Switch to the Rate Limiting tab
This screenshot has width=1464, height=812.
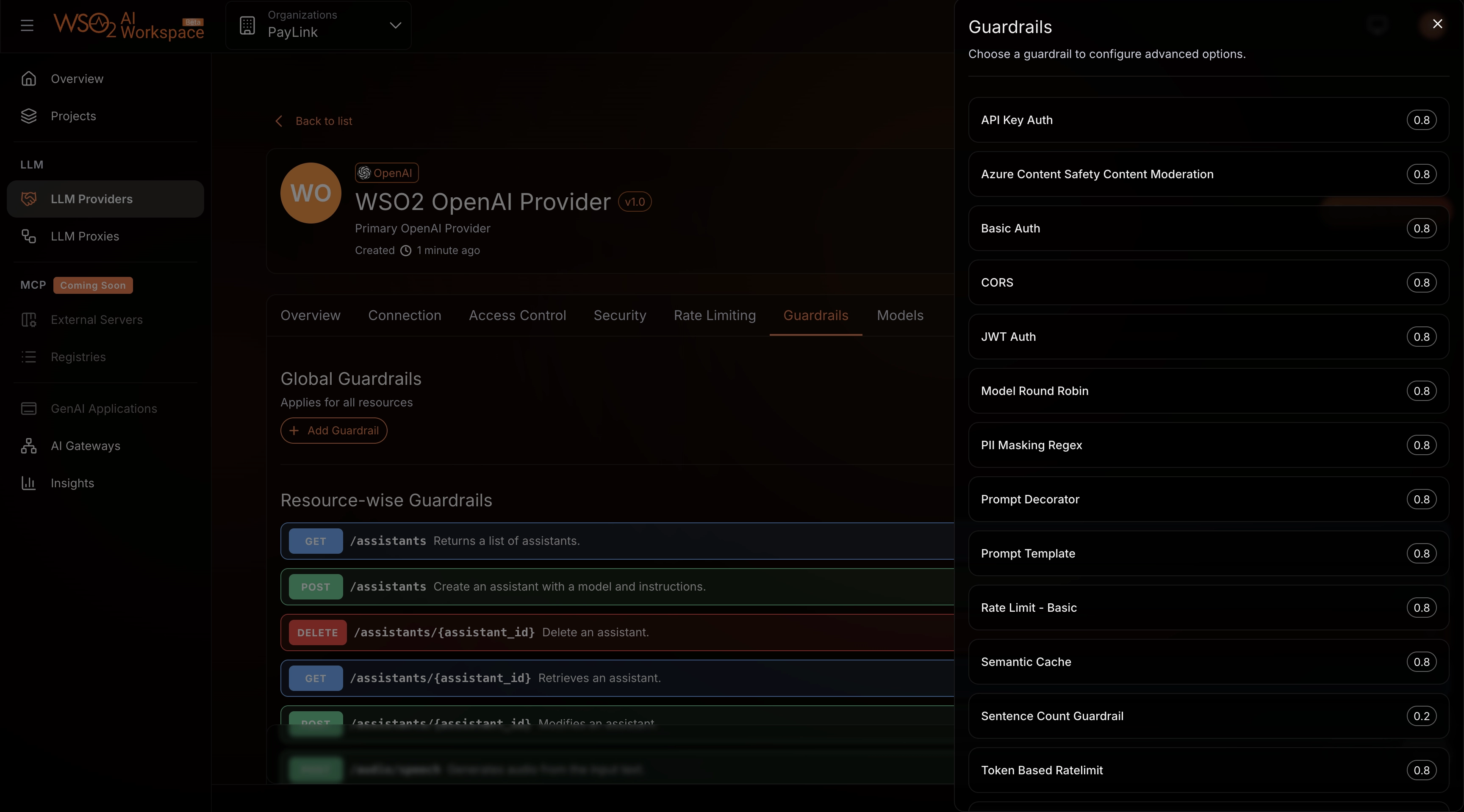tap(714, 316)
